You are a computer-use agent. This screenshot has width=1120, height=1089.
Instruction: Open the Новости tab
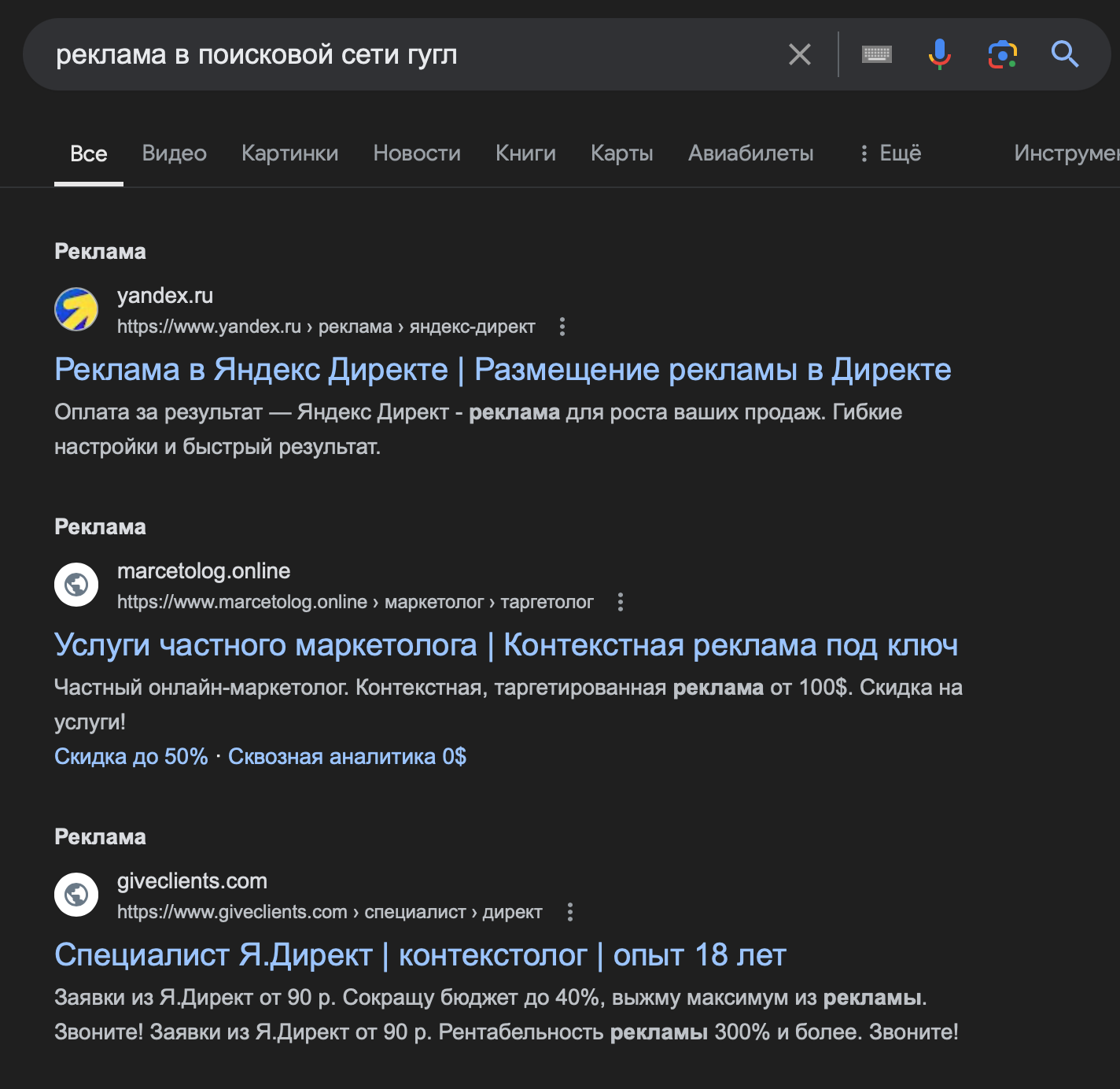[x=417, y=153]
